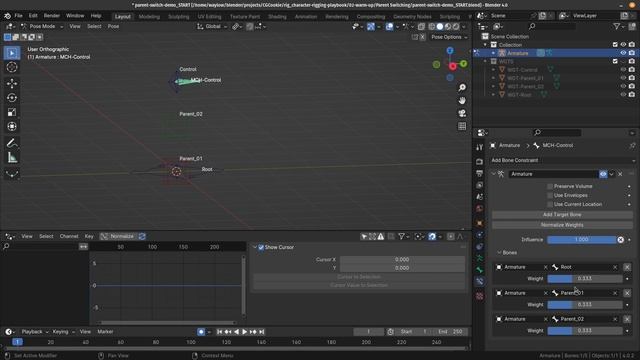Select the Measure tool

coord(12,157)
